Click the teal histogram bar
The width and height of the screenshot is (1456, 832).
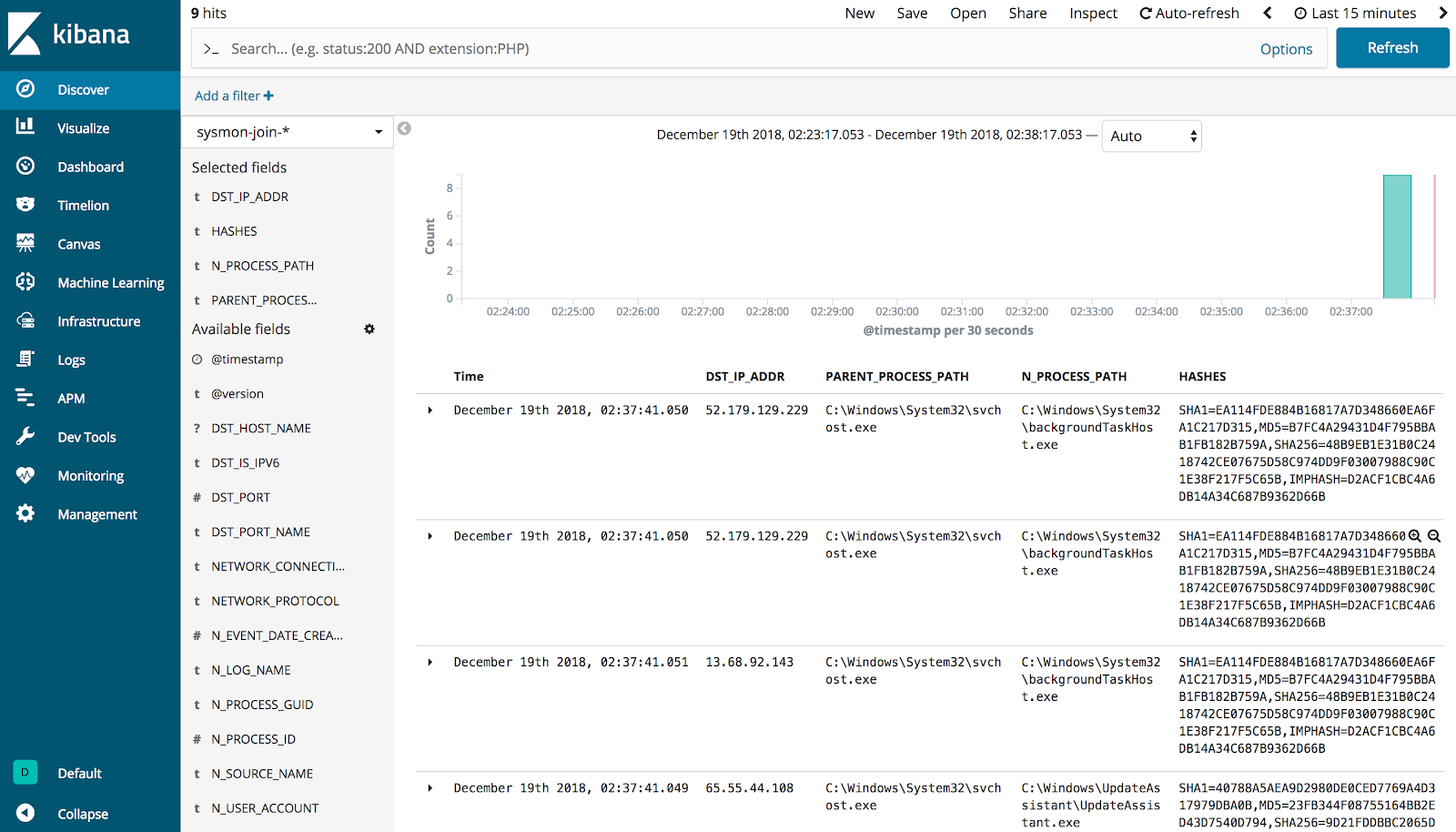coord(1397,237)
